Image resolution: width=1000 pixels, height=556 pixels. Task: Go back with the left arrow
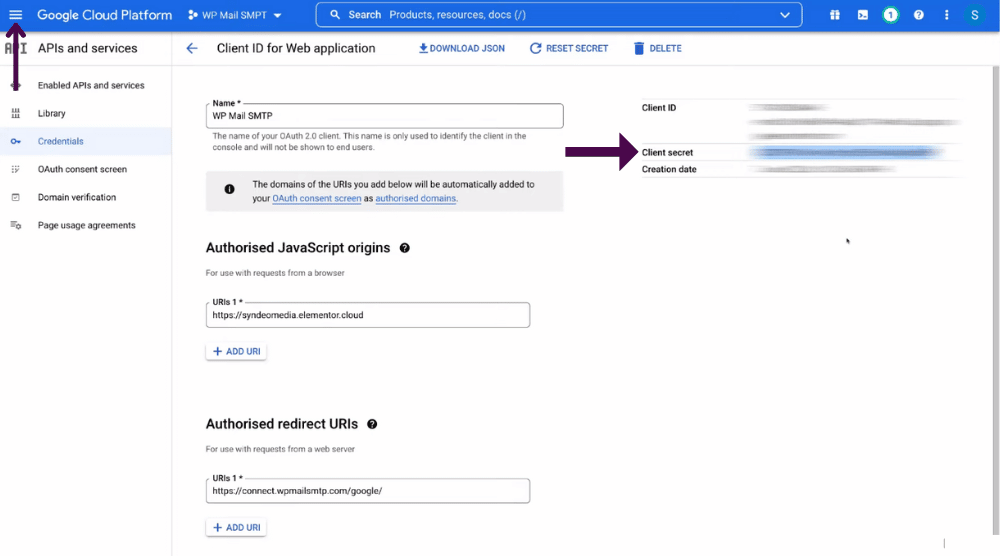click(191, 48)
